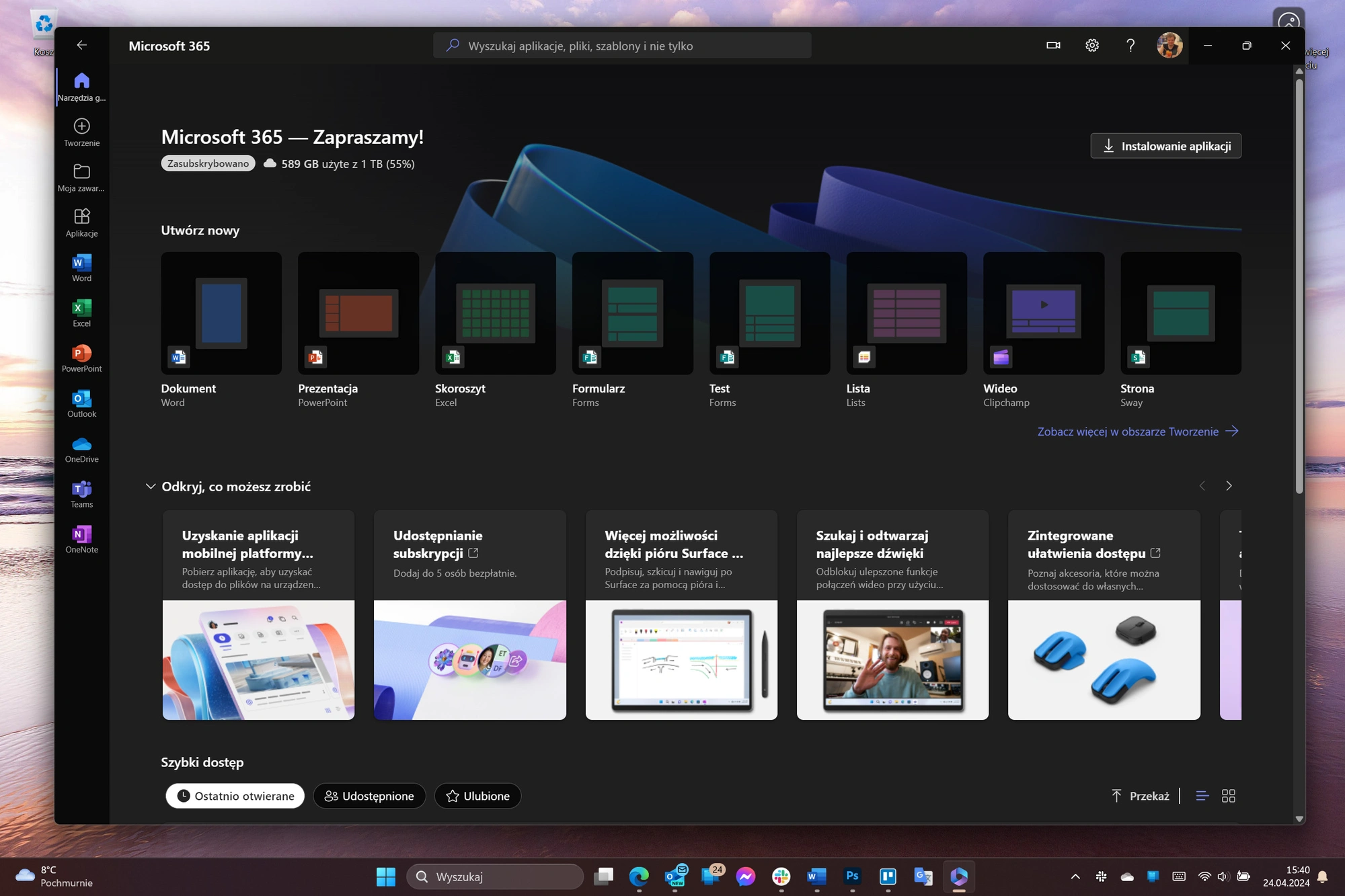Click the Przekaż upload button

pyautogui.click(x=1141, y=796)
